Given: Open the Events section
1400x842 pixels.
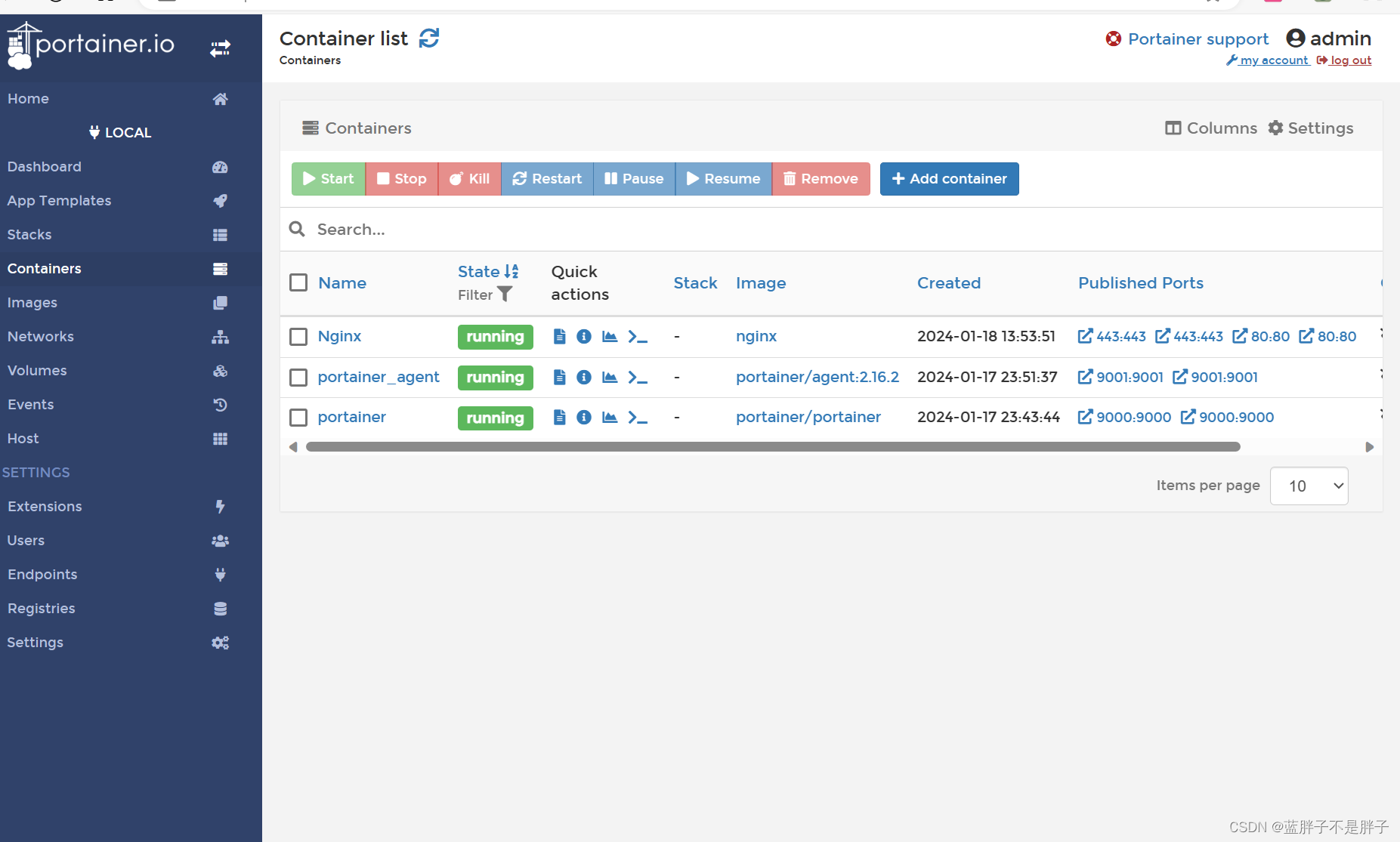Looking at the screenshot, I should [131, 405].
